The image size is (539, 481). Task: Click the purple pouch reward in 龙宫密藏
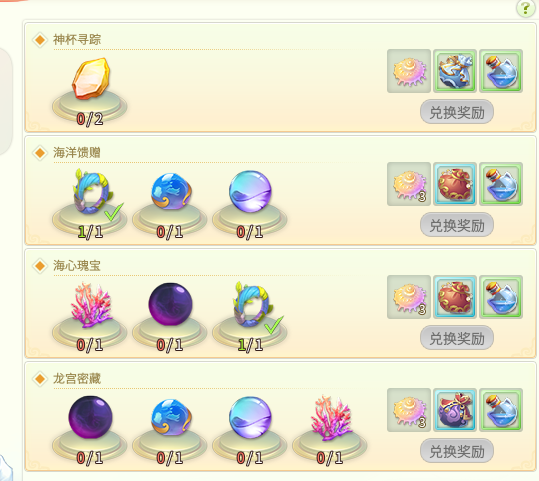pyautogui.click(x=455, y=410)
